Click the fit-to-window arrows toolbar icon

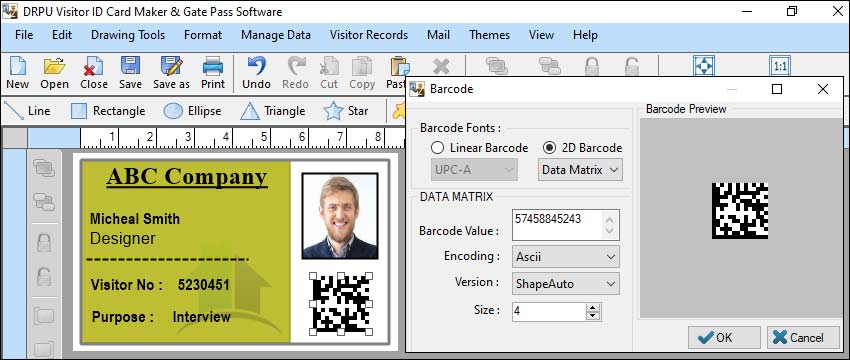(x=704, y=66)
